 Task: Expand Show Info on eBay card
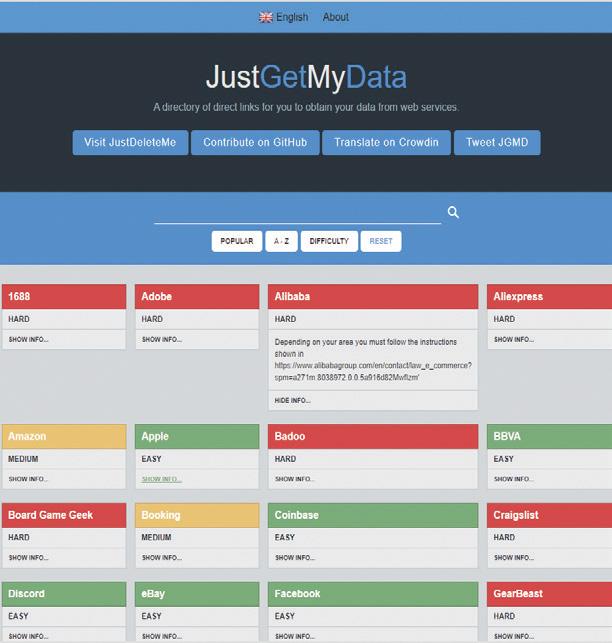[x=162, y=636]
